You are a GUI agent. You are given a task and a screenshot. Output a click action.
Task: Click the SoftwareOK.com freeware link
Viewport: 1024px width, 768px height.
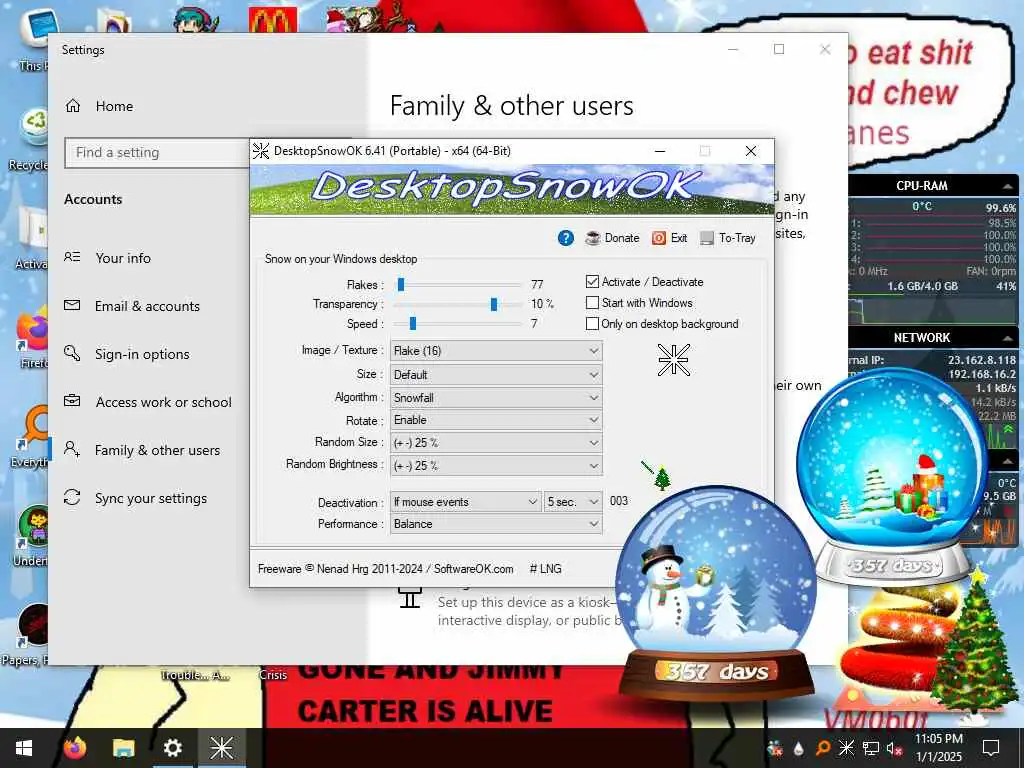(x=473, y=569)
